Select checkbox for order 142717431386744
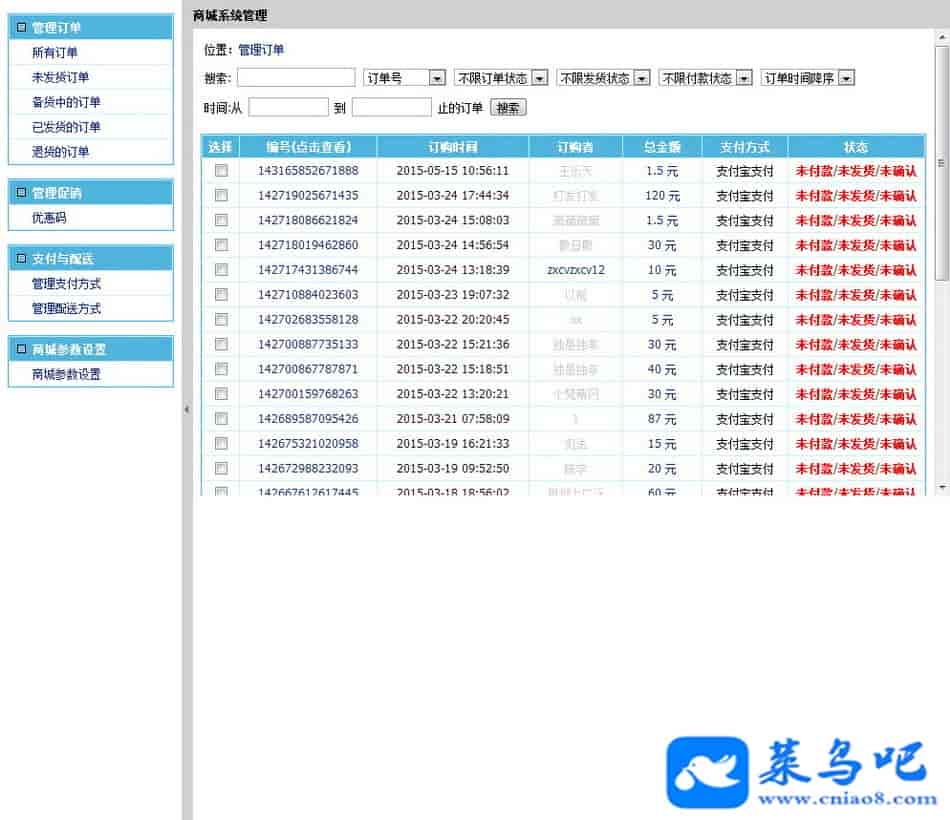The width and height of the screenshot is (950, 820). 221,270
